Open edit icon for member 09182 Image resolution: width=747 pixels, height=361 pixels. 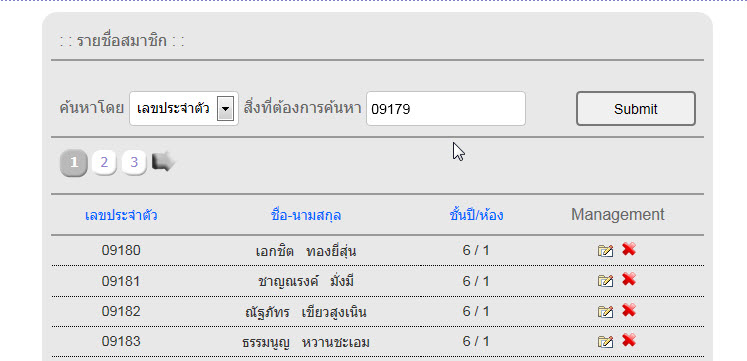coord(605,311)
